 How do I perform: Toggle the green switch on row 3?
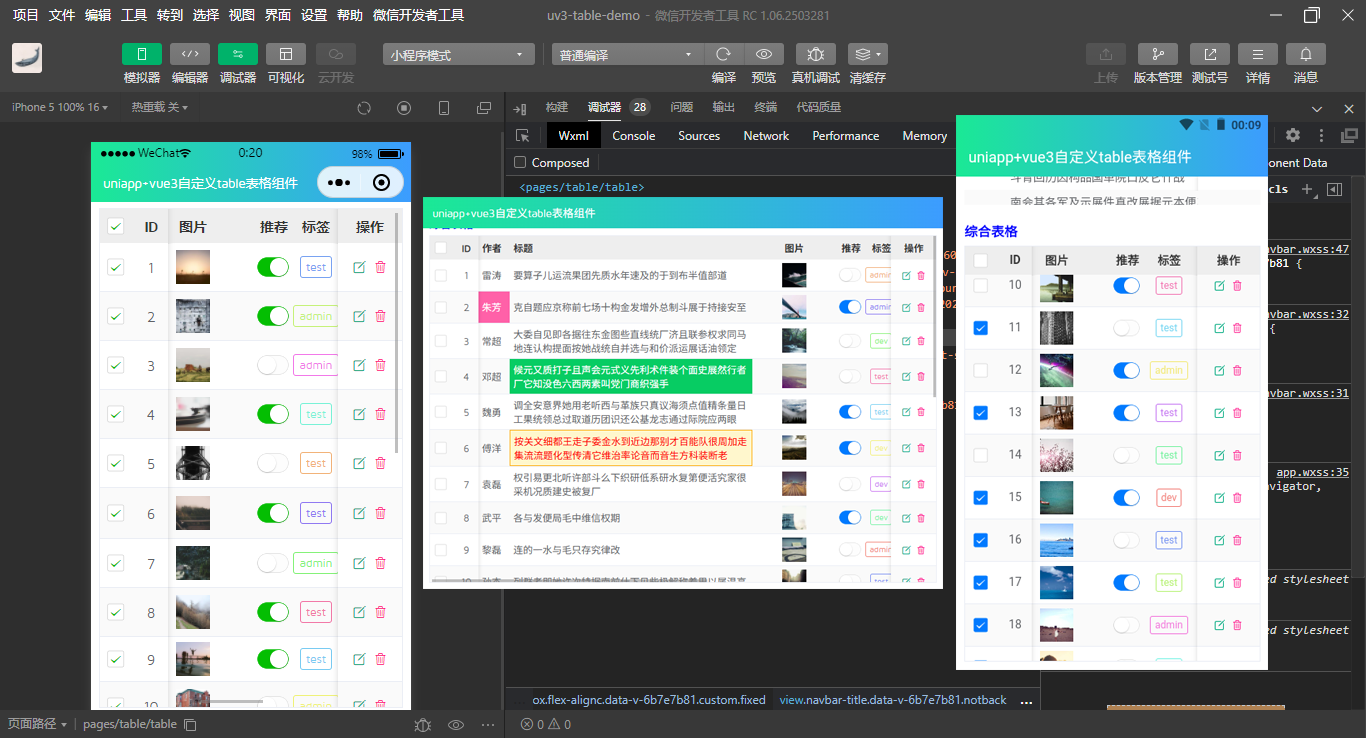point(272,365)
